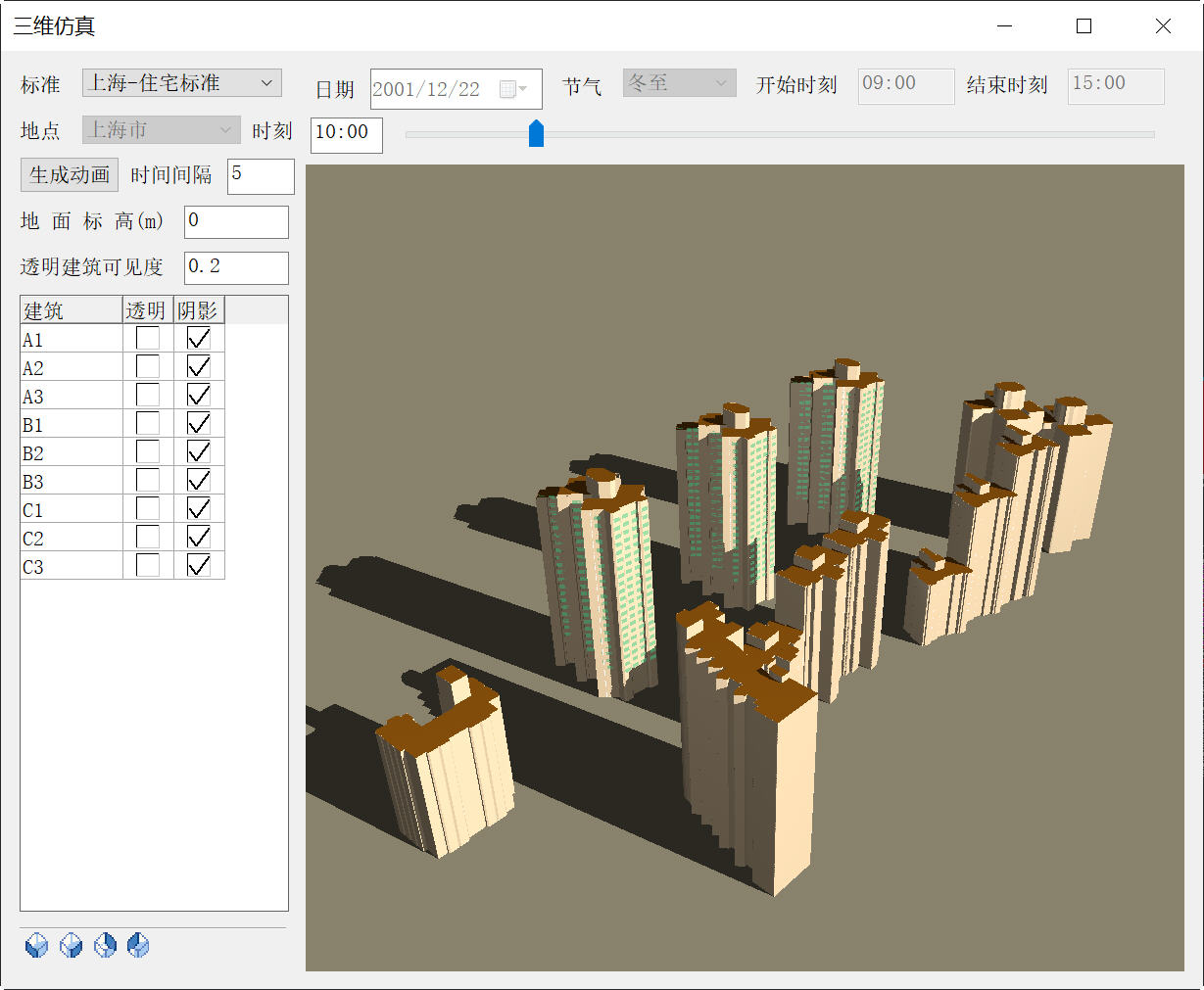Viewport: 1204px width, 990px height.
Task: Click the date text 2001/12/22
Action: [x=426, y=89]
